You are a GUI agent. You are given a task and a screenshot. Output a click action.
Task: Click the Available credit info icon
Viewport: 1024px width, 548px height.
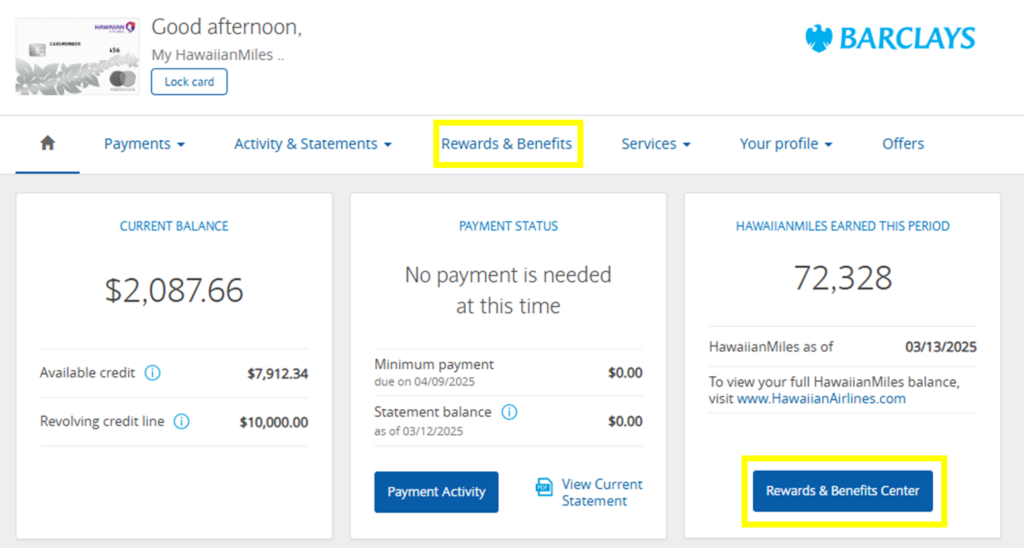(152, 373)
